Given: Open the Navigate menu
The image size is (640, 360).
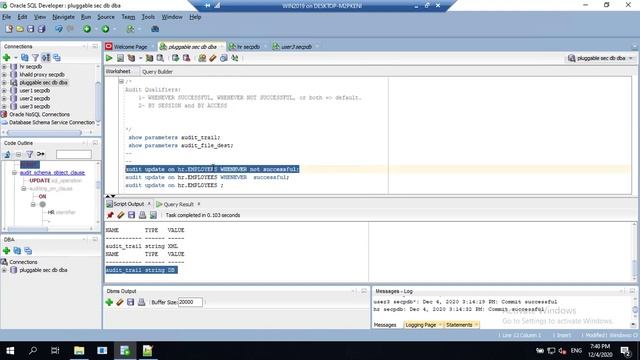Looking at the screenshot, I should click(x=63, y=17).
